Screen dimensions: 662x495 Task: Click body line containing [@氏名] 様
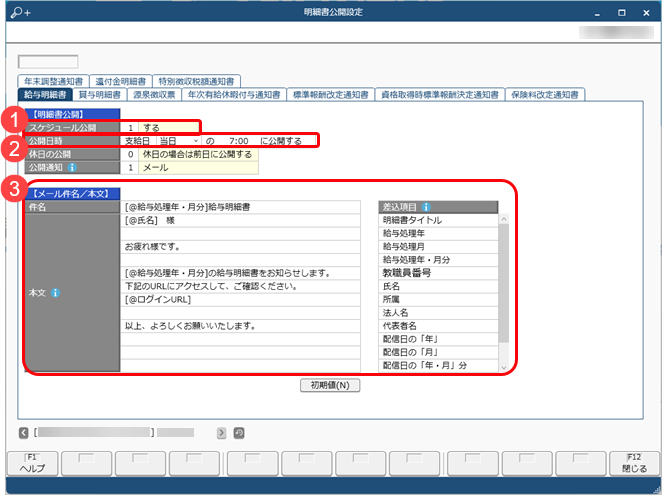tap(241, 220)
